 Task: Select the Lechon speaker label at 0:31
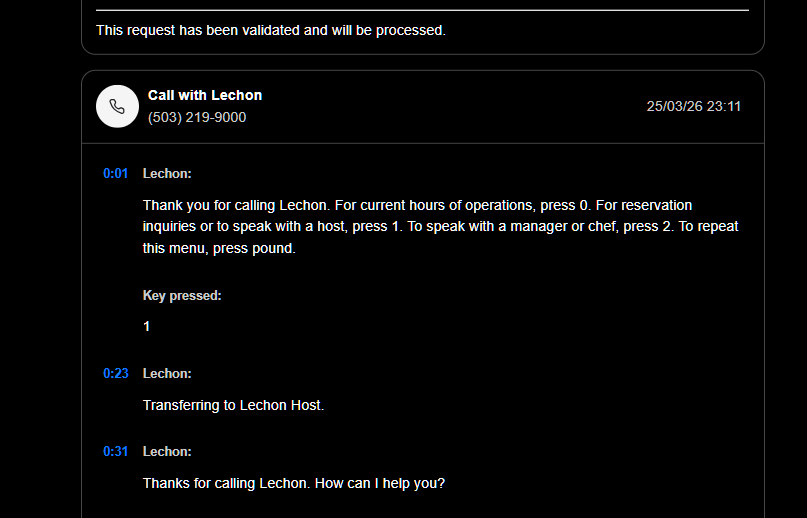coord(167,451)
